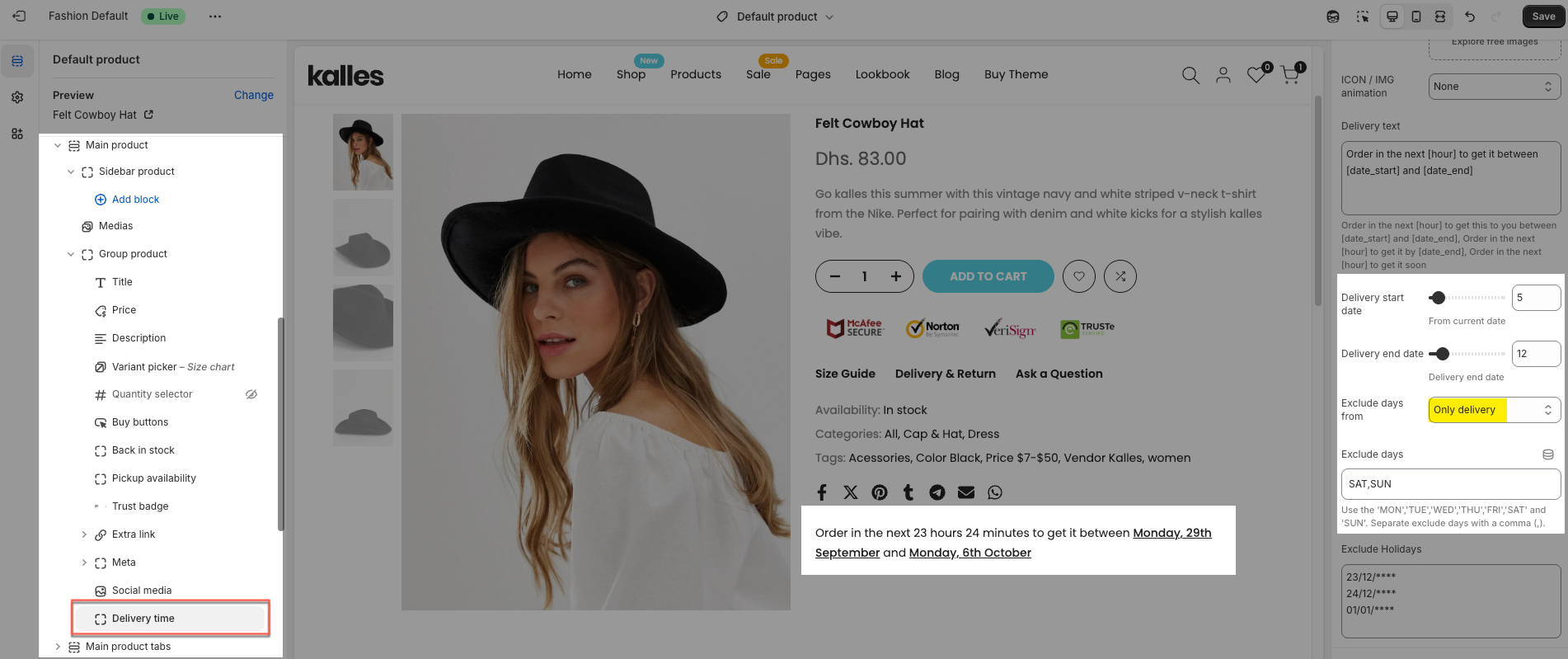Click the Delivery start date slider
1568x659 pixels.
coord(1467,298)
